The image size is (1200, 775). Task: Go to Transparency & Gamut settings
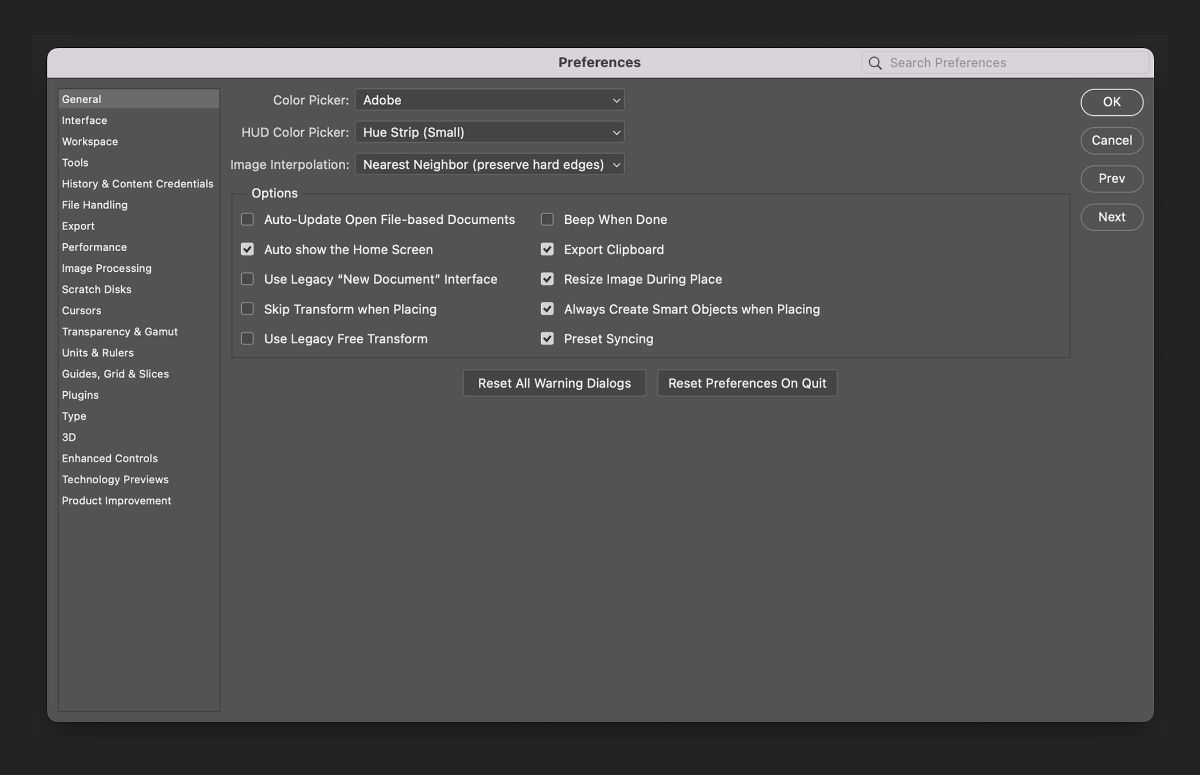click(x=120, y=331)
